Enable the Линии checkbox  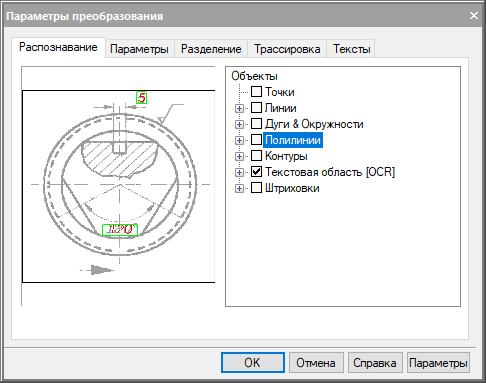click(256, 108)
